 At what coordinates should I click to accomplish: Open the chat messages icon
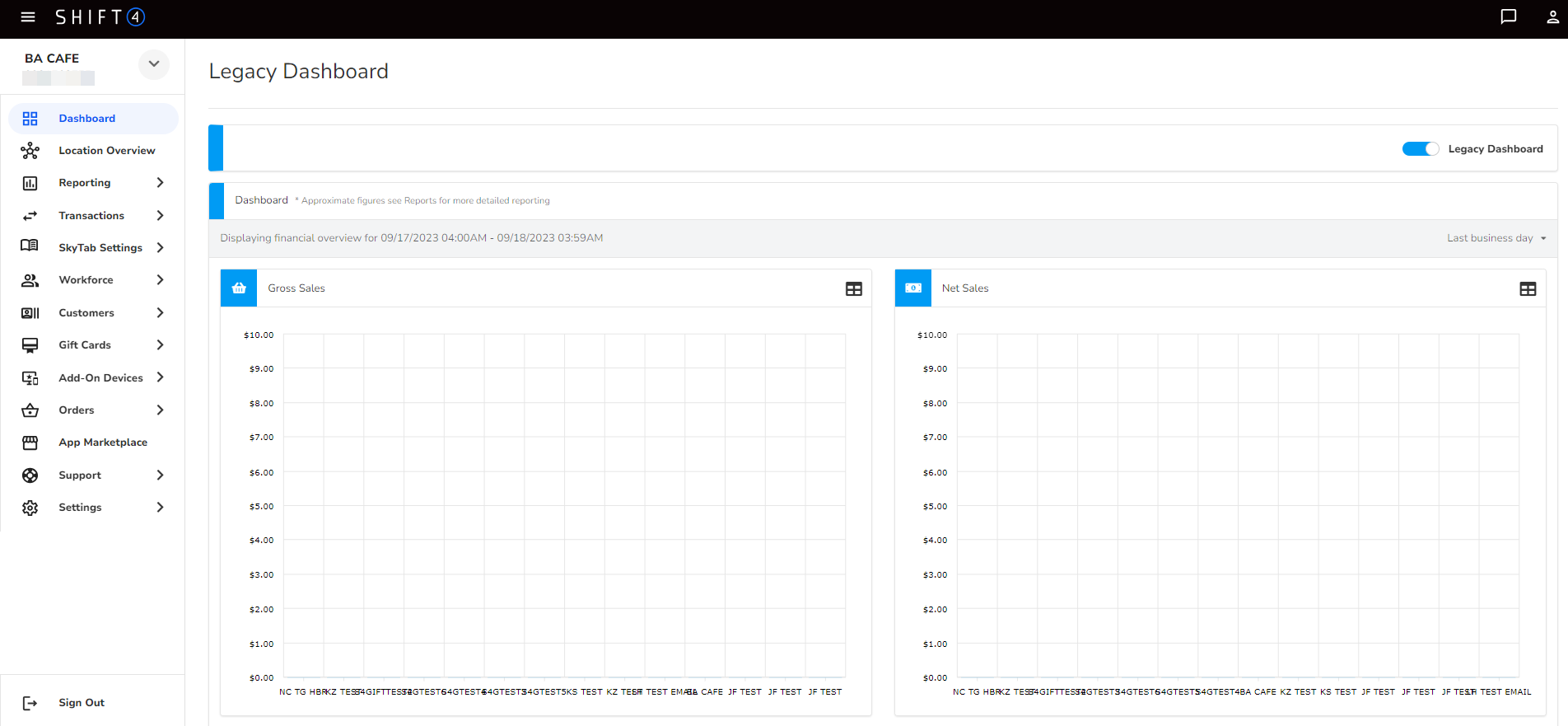pyautogui.click(x=1508, y=17)
